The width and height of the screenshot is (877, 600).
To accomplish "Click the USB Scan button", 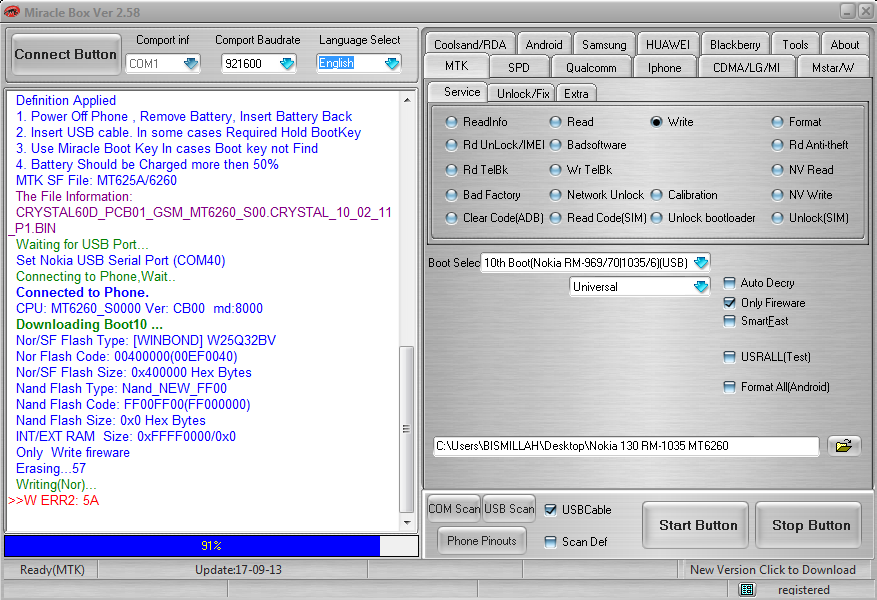I will (509, 509).
